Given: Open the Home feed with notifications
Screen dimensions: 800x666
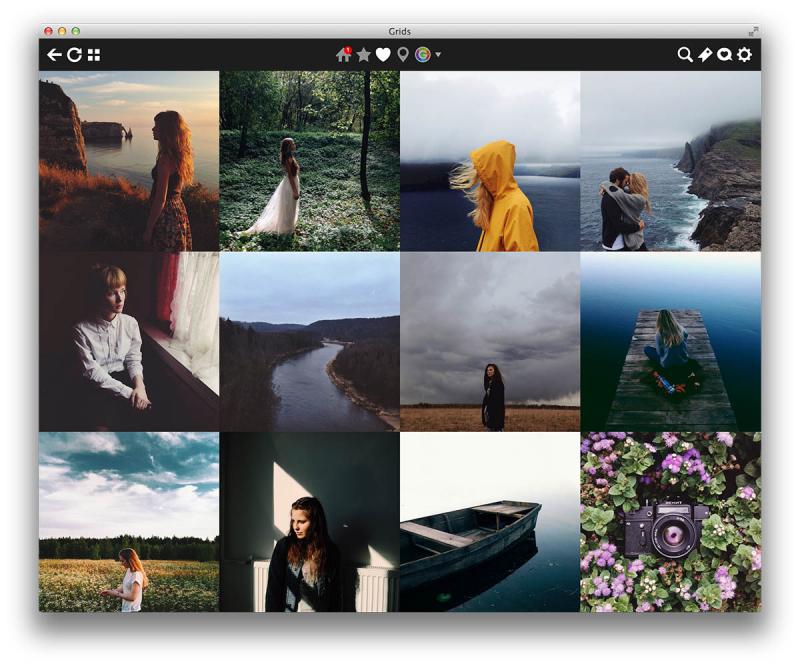Looking at the screenshot, I should [344, 54].
